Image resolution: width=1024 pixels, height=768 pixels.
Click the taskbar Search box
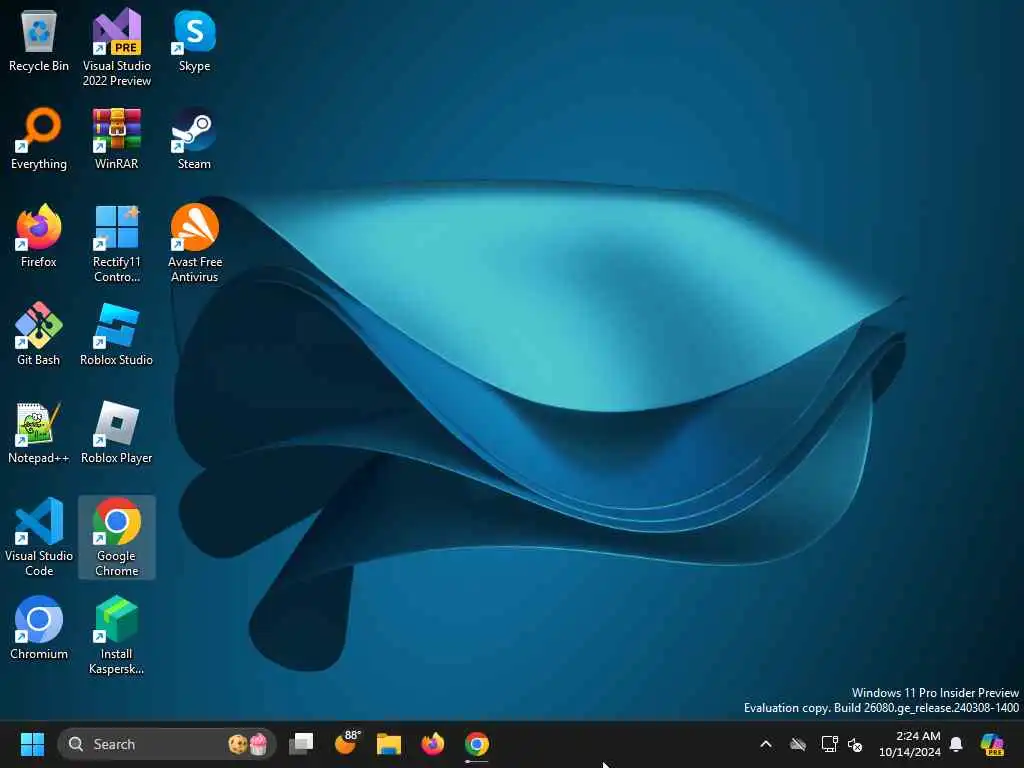167,744
